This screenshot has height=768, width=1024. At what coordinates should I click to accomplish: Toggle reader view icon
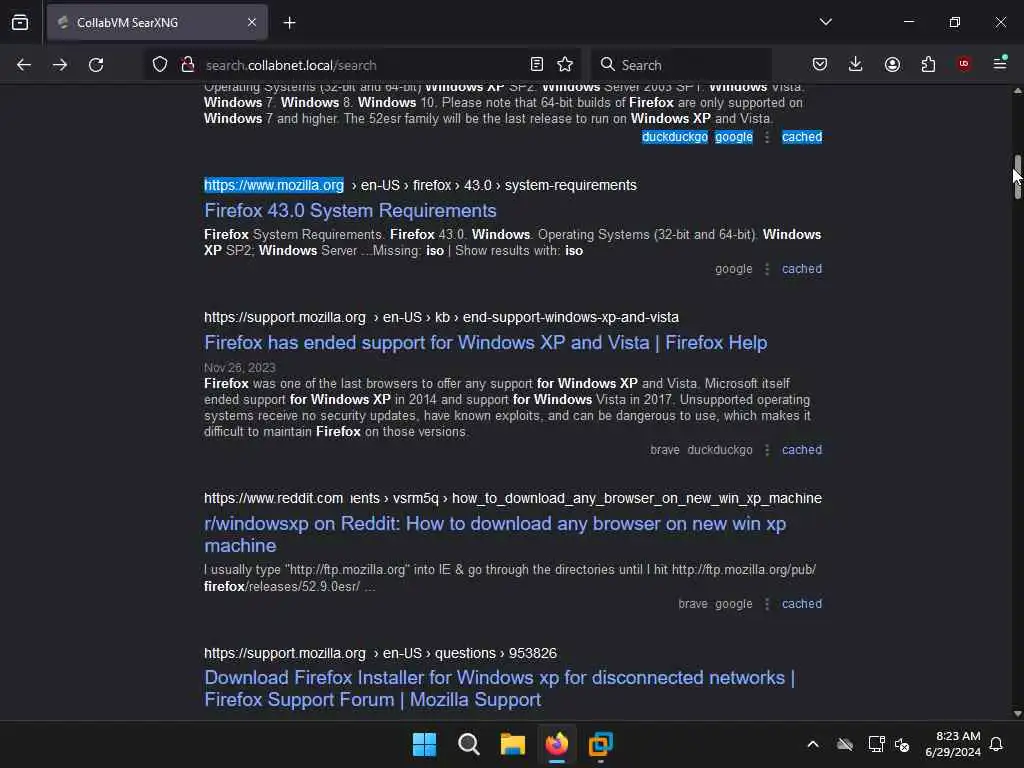pyautogui.click(x=537, y=64)
